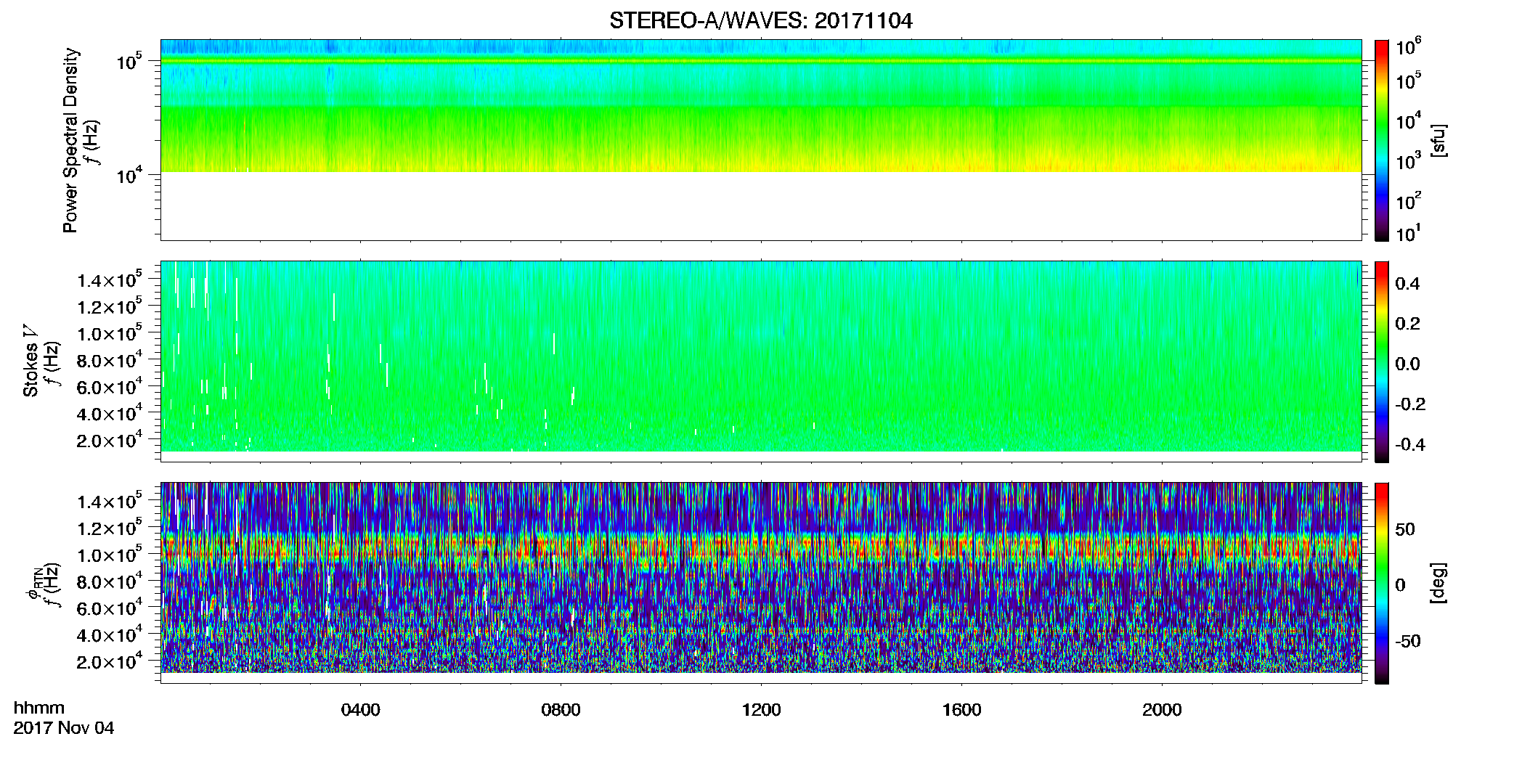The height and width of the screenshot is (784, 1522).
Task: Click the bright horizontal line in top spectrogram
Action: (761, 62)
